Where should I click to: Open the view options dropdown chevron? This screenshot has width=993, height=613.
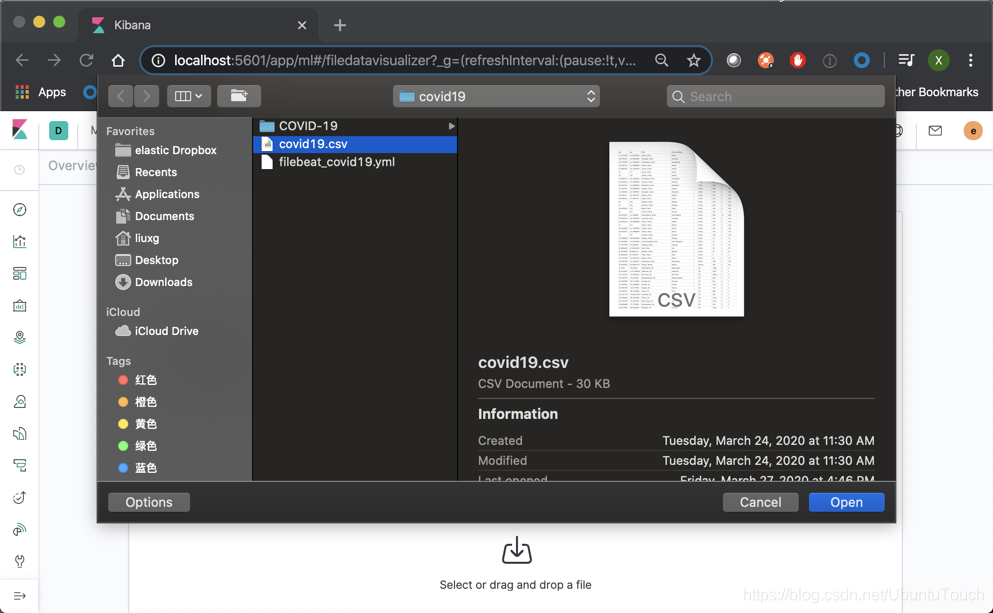pos(197,96)
